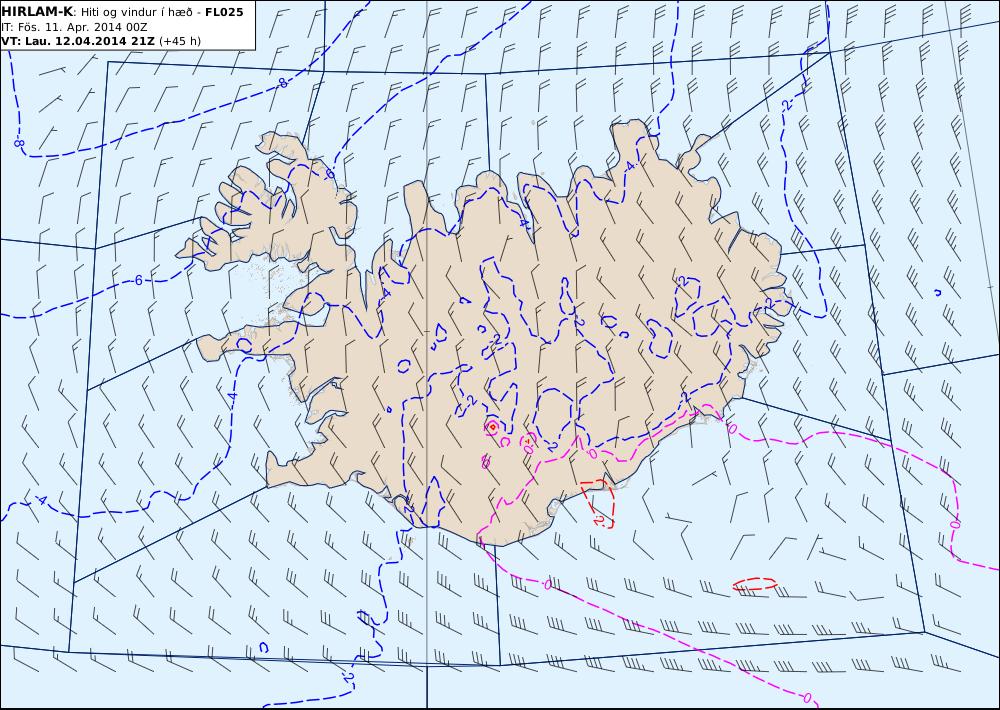Select the FL025 flight level label
The width and height of the screenshot is (1000, 710).
pos(224,11)
